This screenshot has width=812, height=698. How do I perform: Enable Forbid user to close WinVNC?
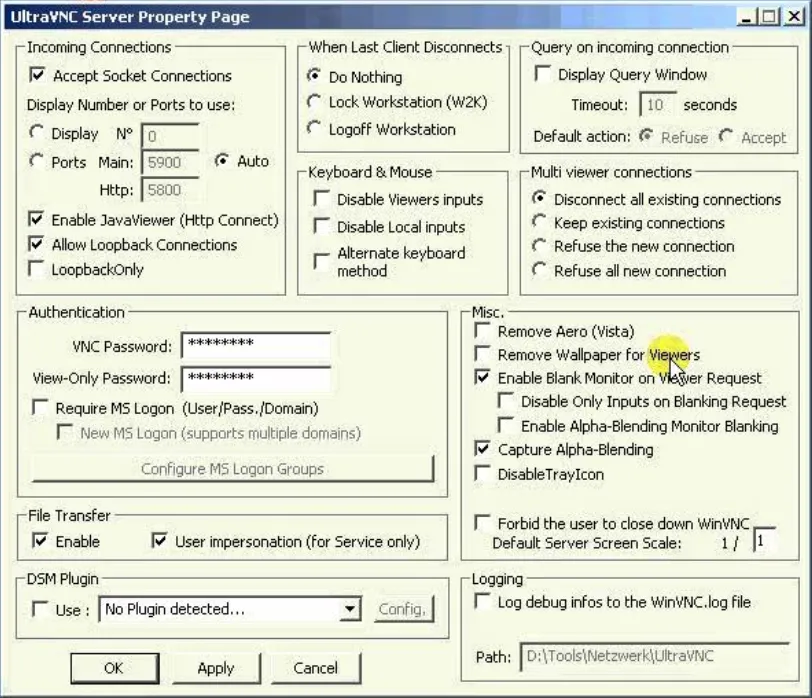482,523
